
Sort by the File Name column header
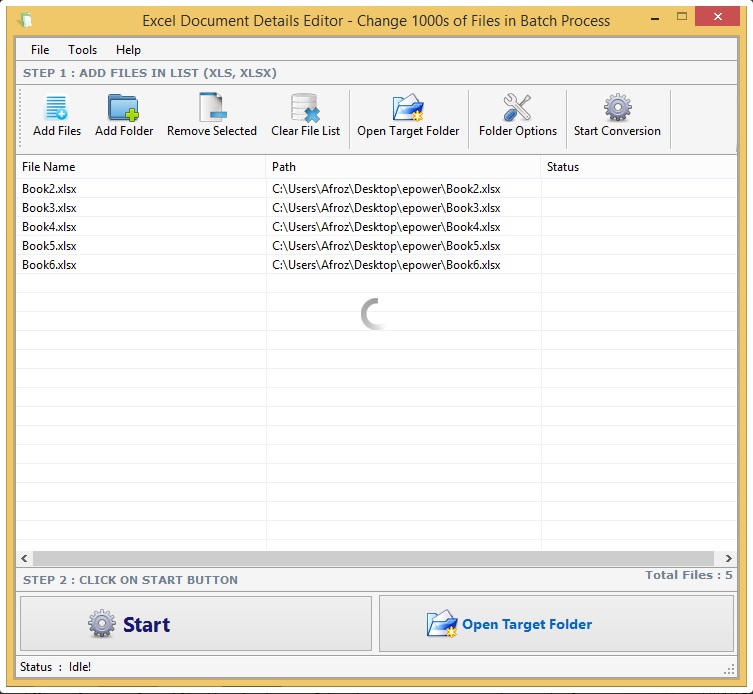pyautogui.click(x=140, y=167)
